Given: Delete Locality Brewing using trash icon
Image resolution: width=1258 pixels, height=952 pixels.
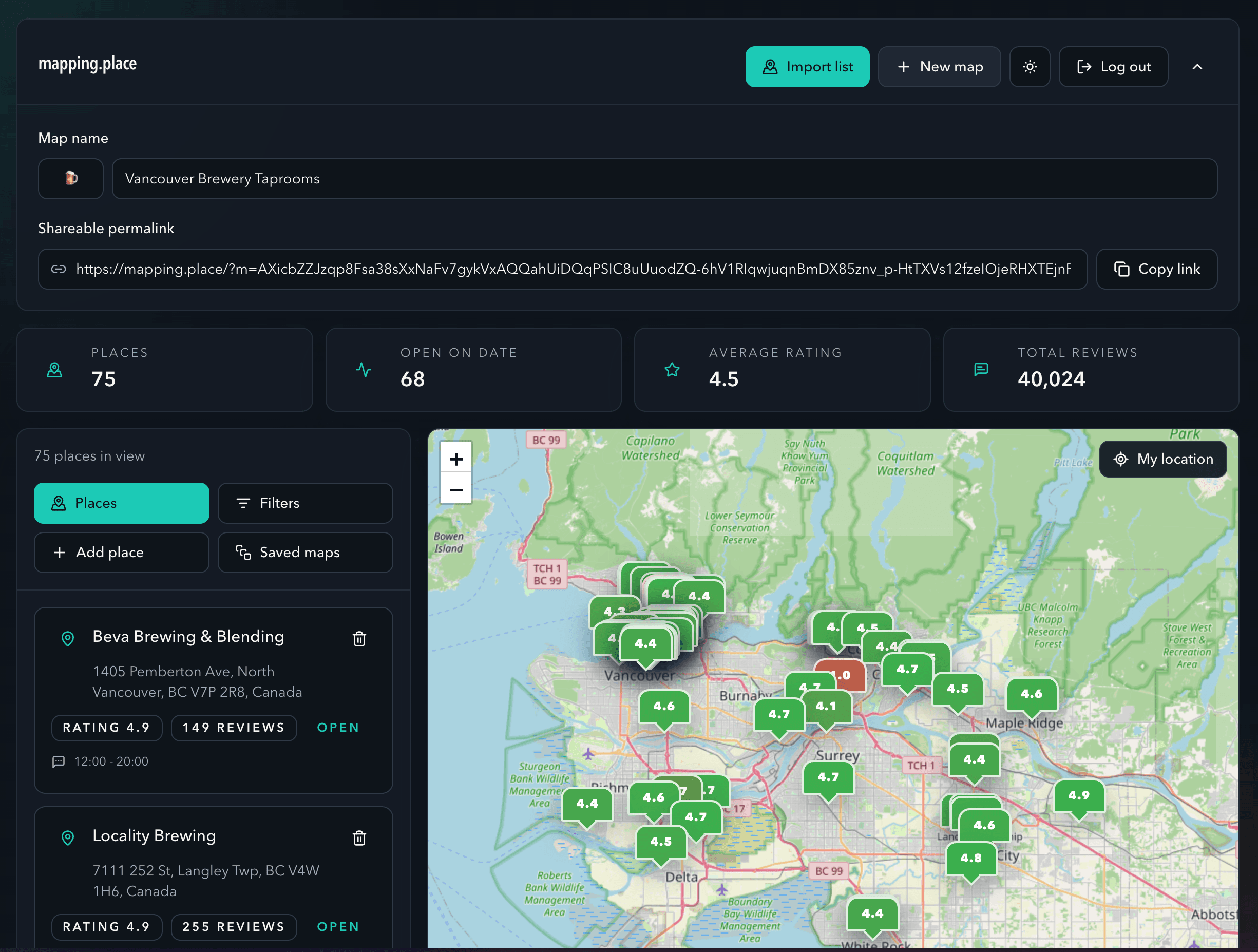Looking at the screenshot, I should click(x=359, y=837).
